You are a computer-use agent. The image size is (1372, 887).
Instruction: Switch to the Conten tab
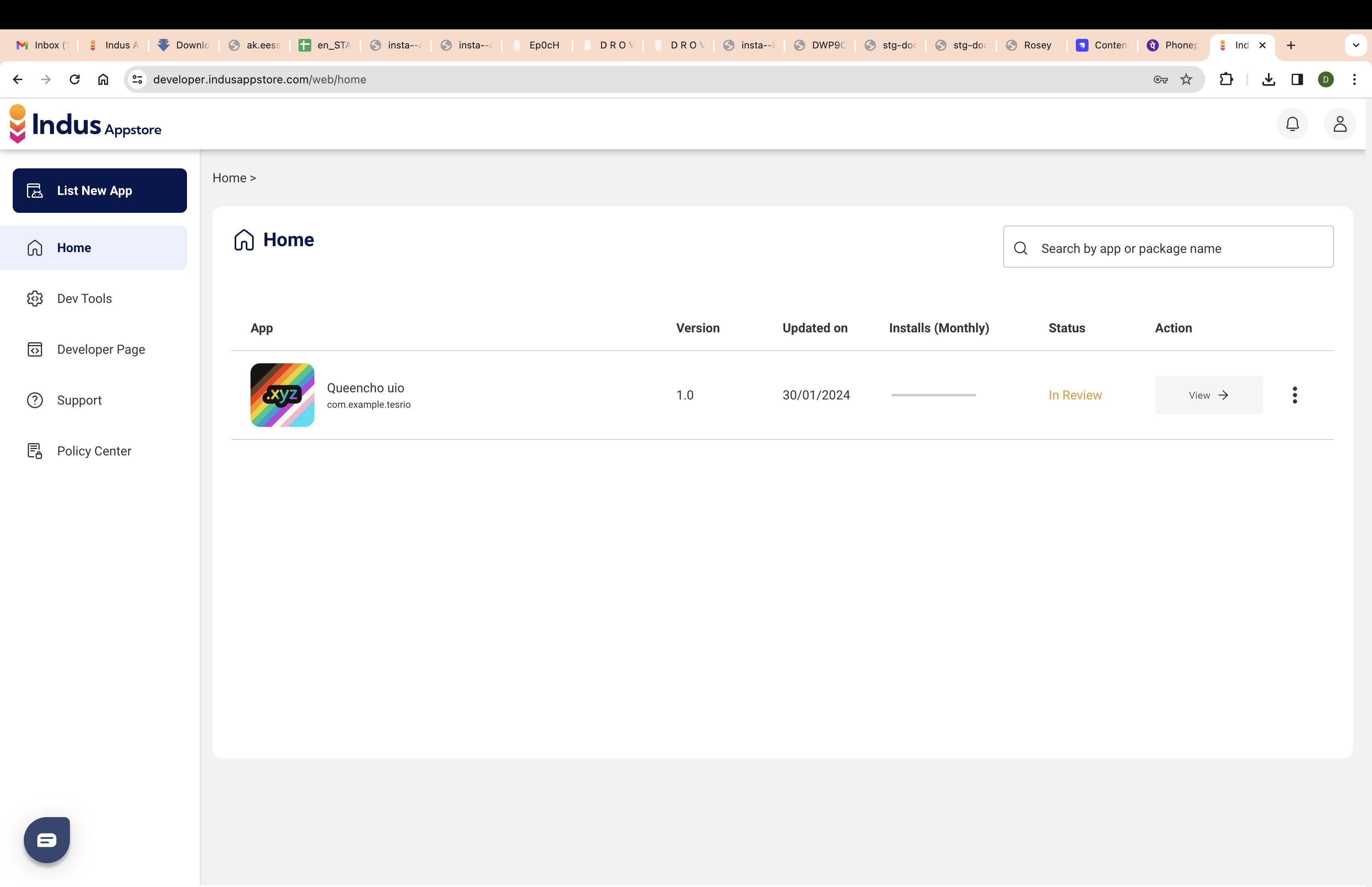1102,45
